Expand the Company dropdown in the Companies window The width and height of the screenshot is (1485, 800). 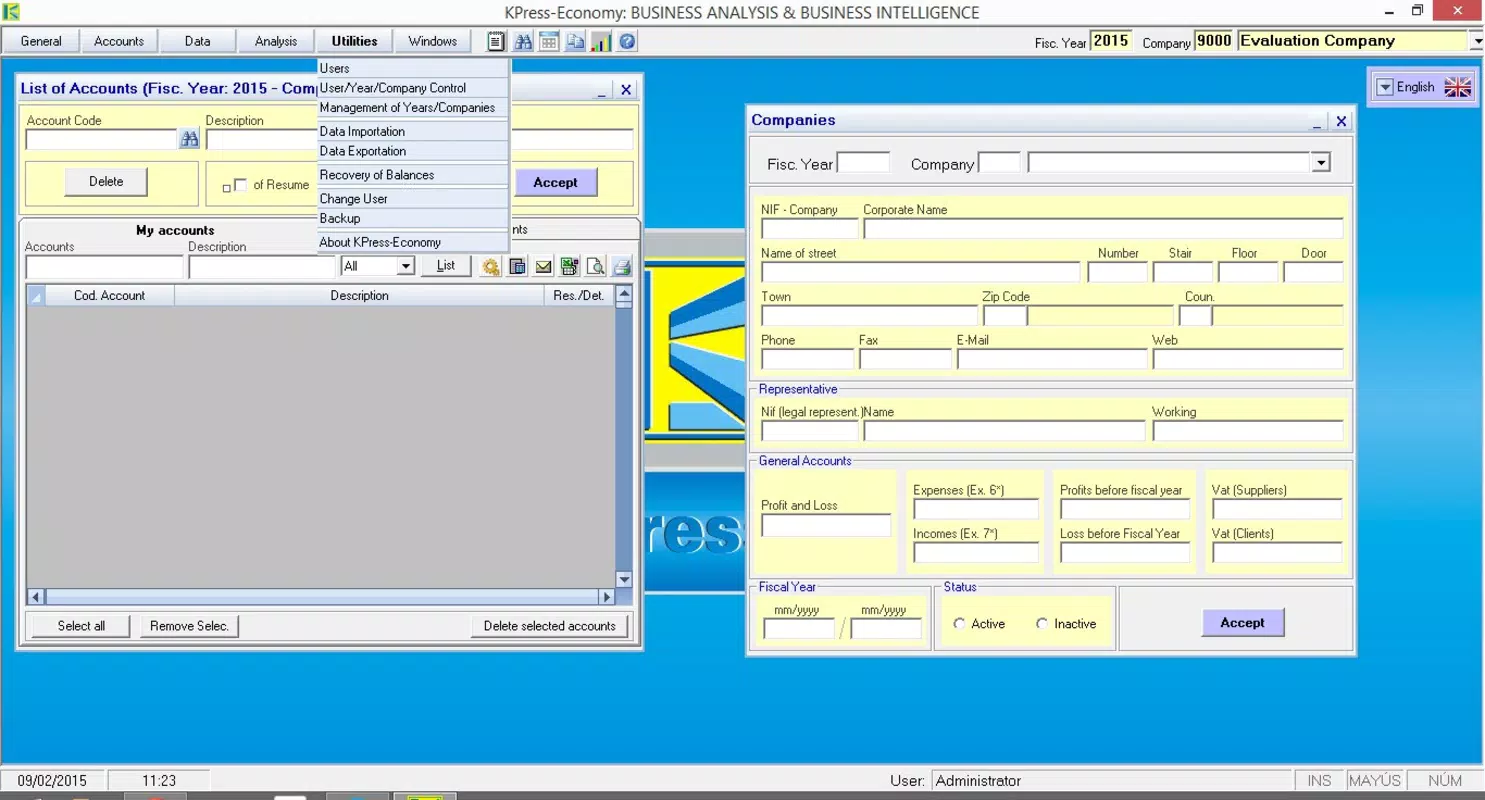tap(1321, 163)
